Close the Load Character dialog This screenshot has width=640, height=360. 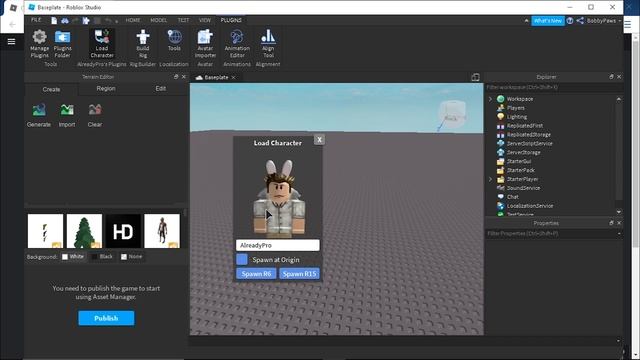[319, 140]
